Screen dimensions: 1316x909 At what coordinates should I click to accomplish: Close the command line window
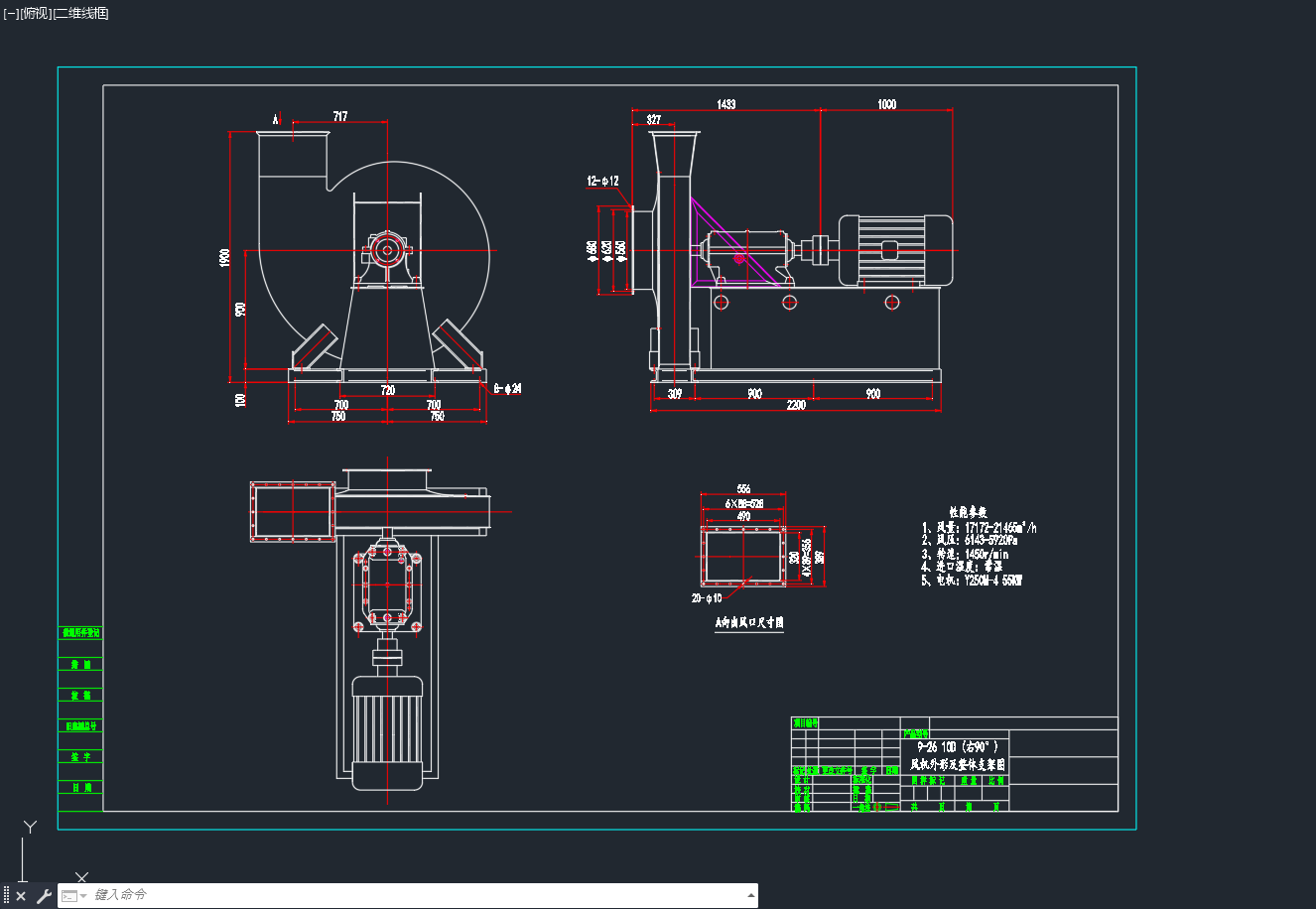point(21,896)
